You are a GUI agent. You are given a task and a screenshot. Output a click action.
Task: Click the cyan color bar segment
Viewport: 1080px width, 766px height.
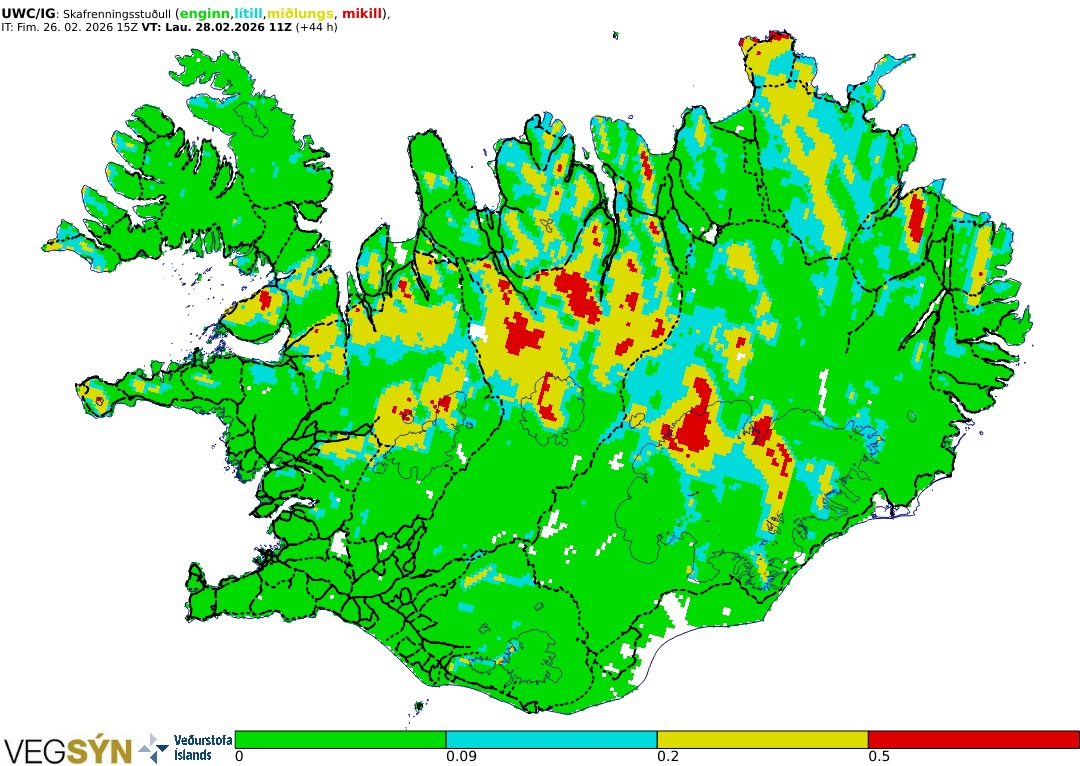tap(551, 739)
